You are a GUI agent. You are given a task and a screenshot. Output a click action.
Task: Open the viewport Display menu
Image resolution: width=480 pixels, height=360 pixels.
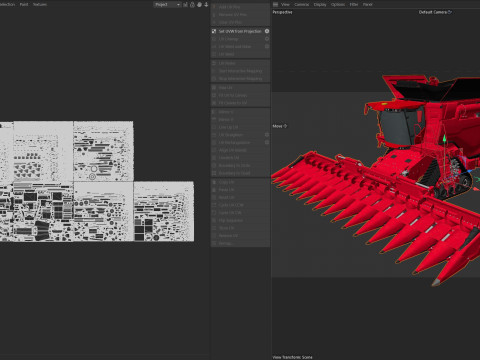[320, 4]
